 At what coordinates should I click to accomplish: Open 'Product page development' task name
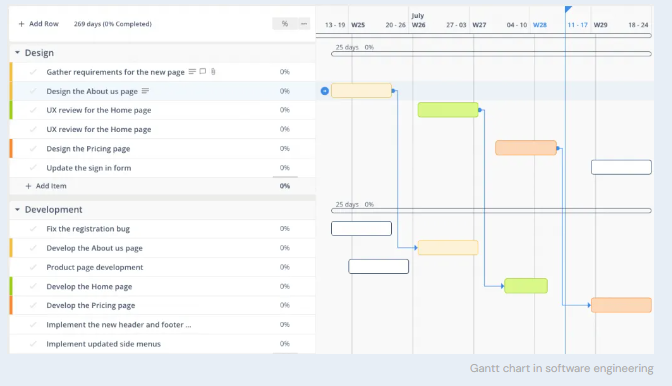tap(95, 267)
